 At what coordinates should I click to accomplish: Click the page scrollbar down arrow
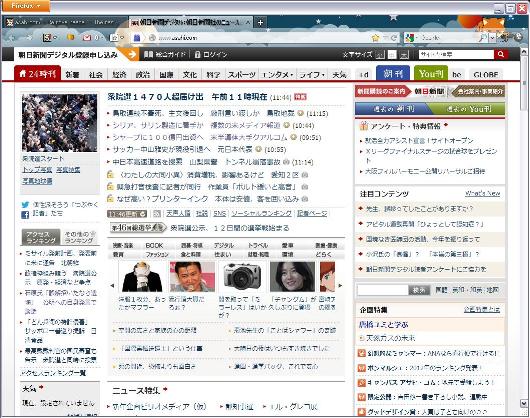point(524,403)
